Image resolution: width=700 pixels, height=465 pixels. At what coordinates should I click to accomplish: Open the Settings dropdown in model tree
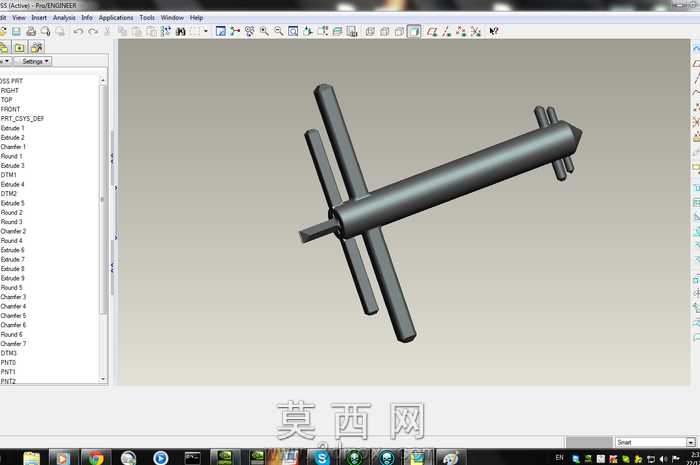click(35, 61)
